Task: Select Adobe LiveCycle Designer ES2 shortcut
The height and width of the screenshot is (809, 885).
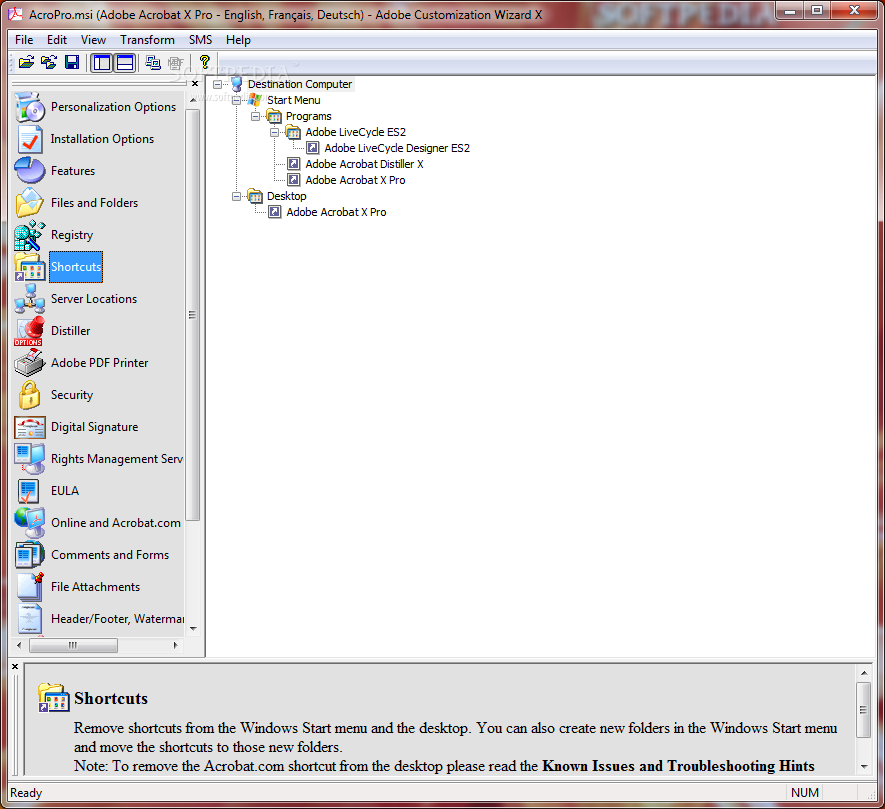Action: (397, 148)
